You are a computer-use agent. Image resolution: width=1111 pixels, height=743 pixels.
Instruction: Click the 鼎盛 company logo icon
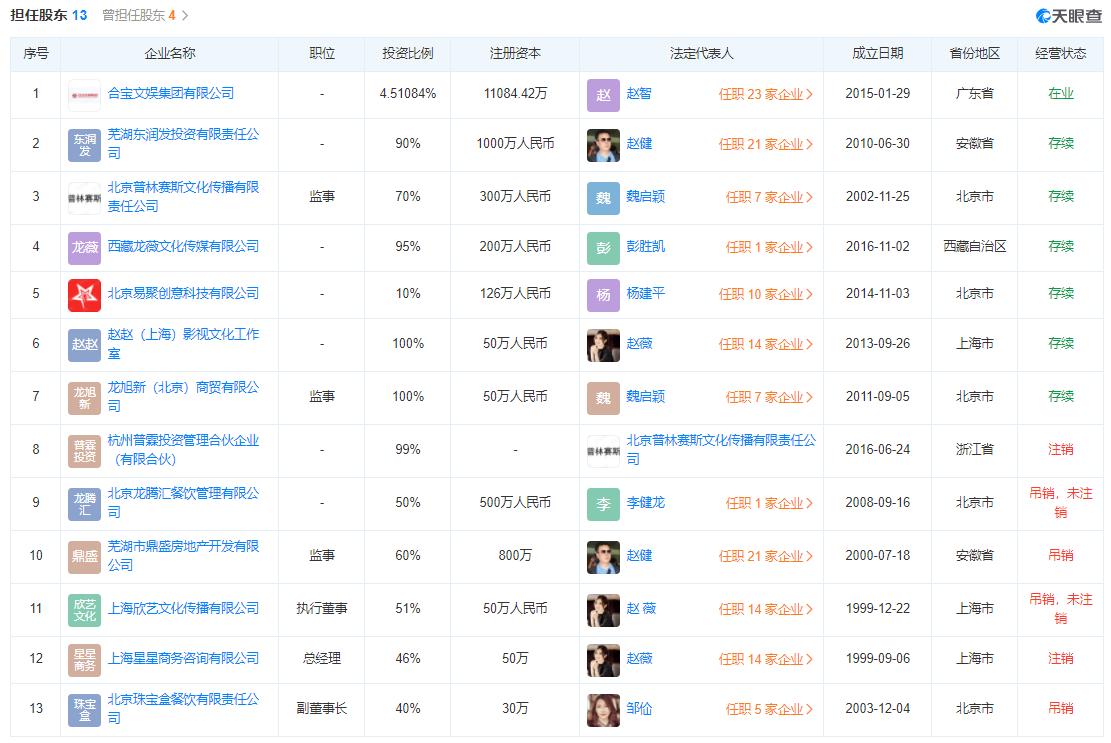click(84, 557)
